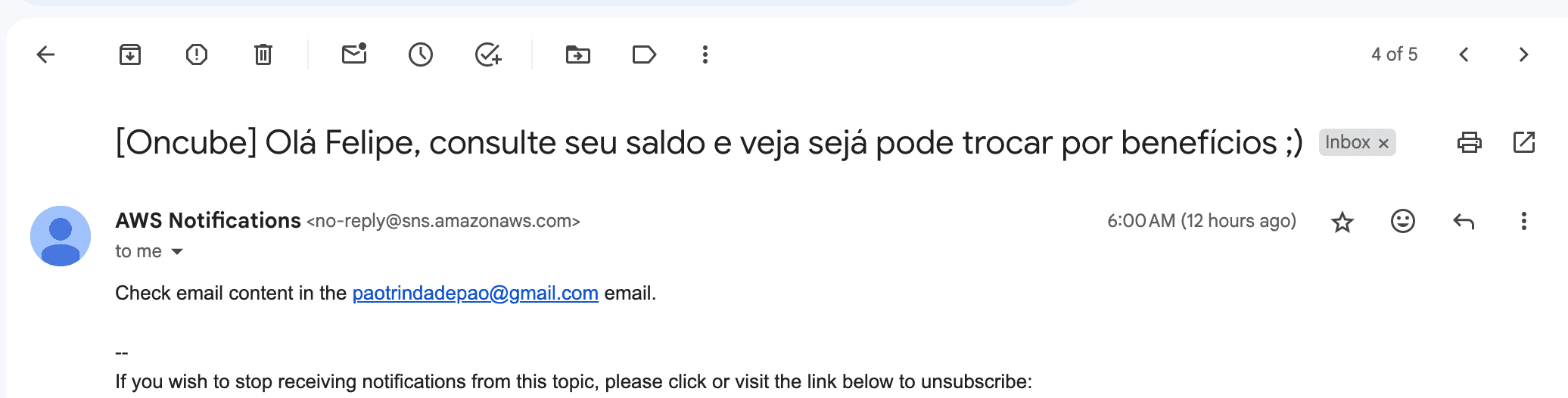Snooze this email with clock icon
The image size is (1568, 398).
(421, 54)
